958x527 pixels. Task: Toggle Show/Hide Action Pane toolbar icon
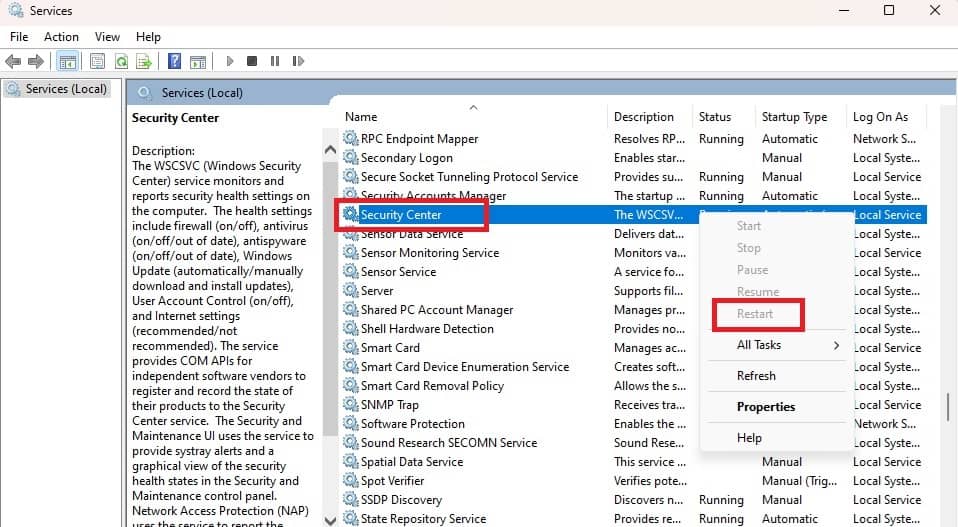pyautogui.click(x=198, y=61)
